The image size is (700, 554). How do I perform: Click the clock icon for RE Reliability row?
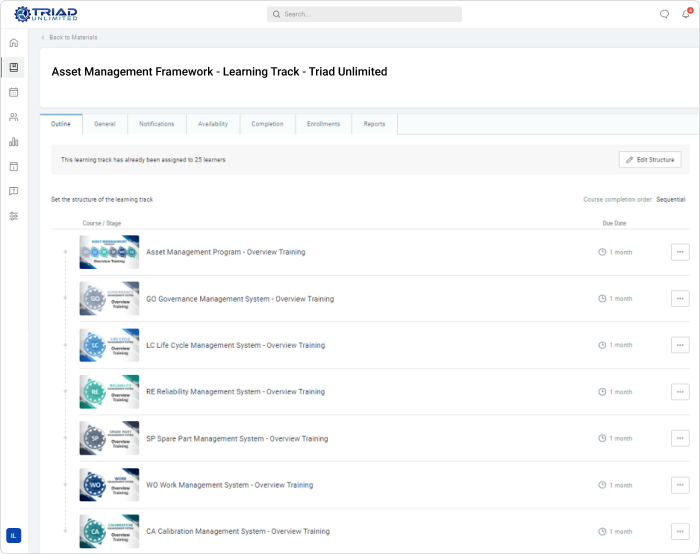(x=602, y=392)
